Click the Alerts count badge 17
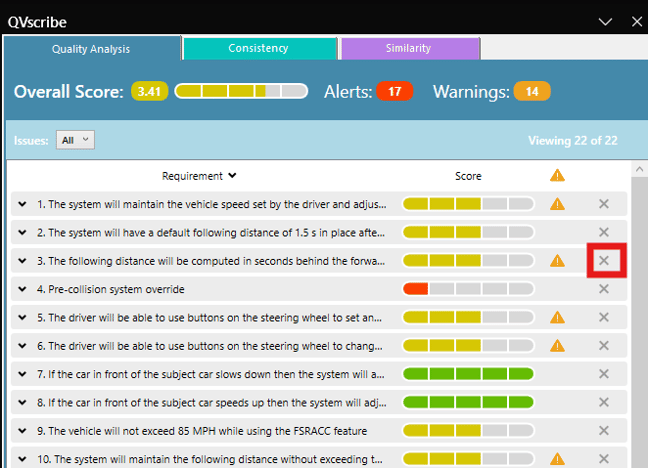648x468 pixels. click(395, 91)
